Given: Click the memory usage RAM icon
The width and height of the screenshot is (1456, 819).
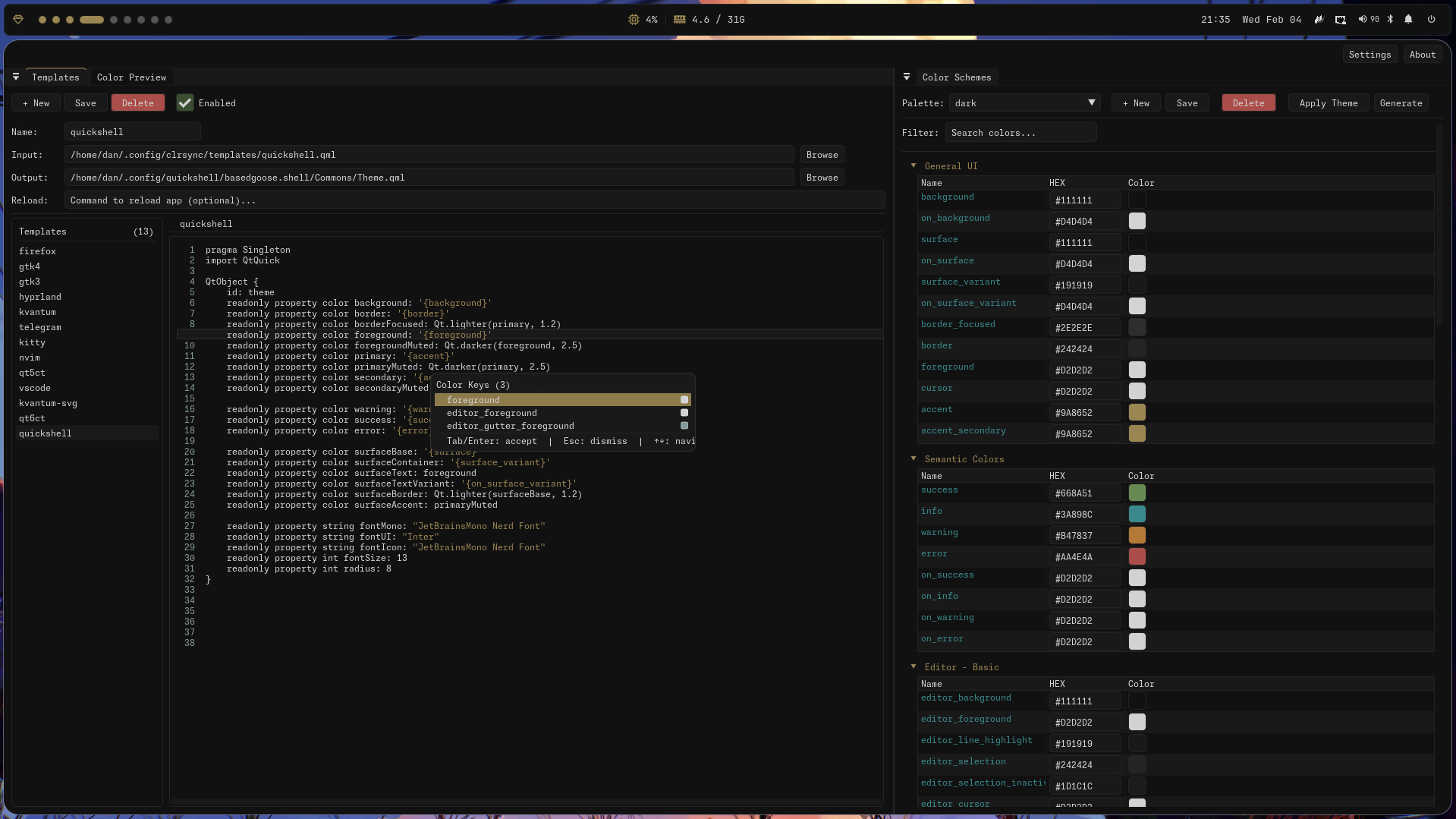Looking at the screenshot, I should tap(679, 20).
